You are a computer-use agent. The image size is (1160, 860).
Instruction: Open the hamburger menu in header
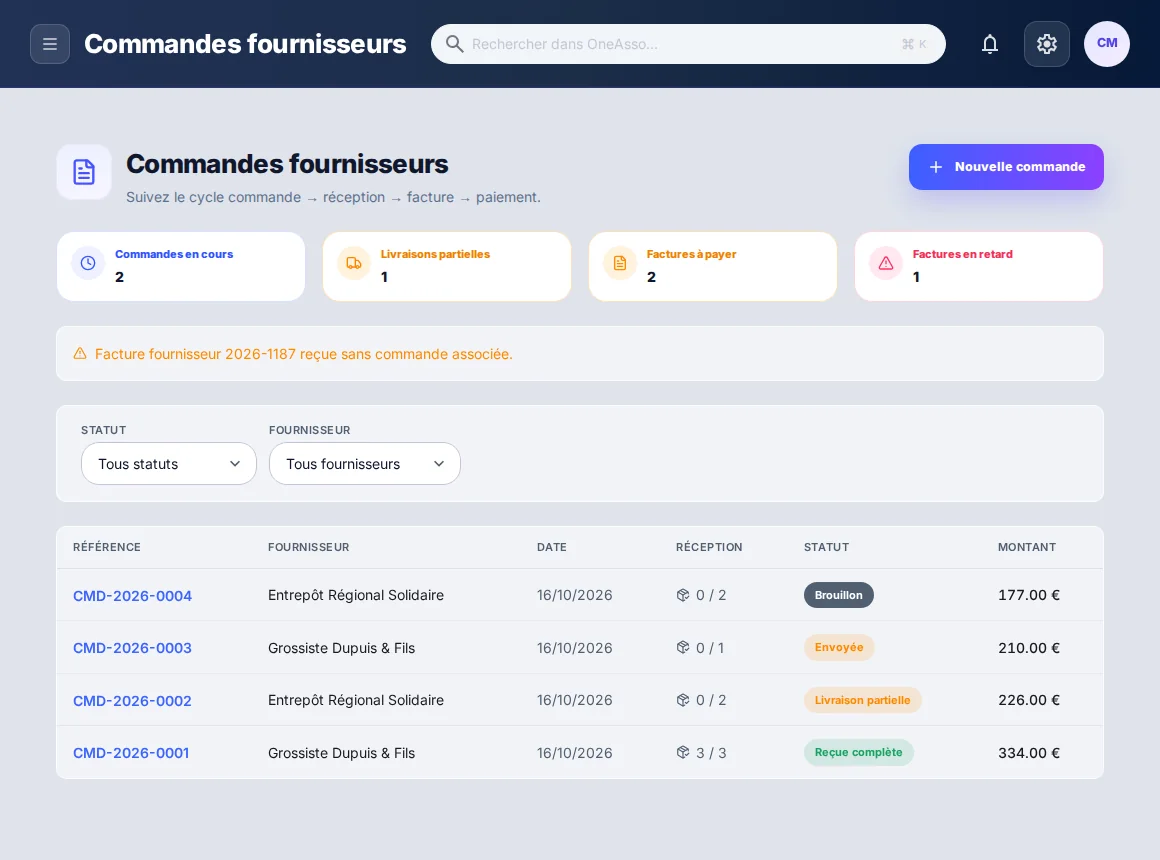50,44
